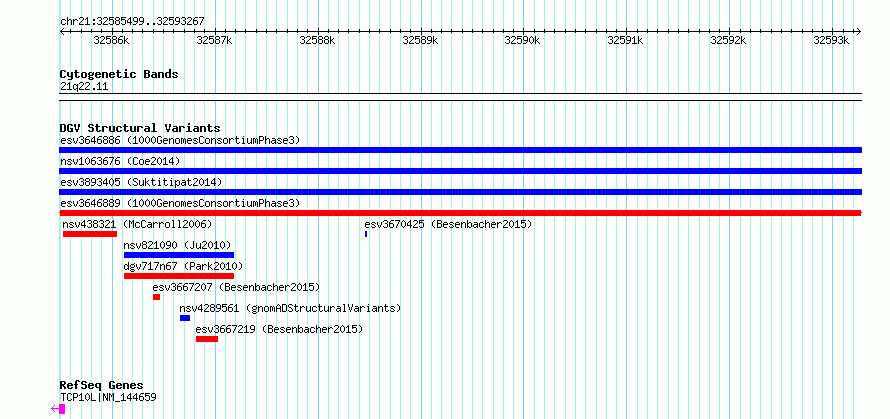The height and width of the screenshot is (419, 890).
Task: Click the esv3667219 Besenbacher2015 red bar
Action: coord(207,339)
